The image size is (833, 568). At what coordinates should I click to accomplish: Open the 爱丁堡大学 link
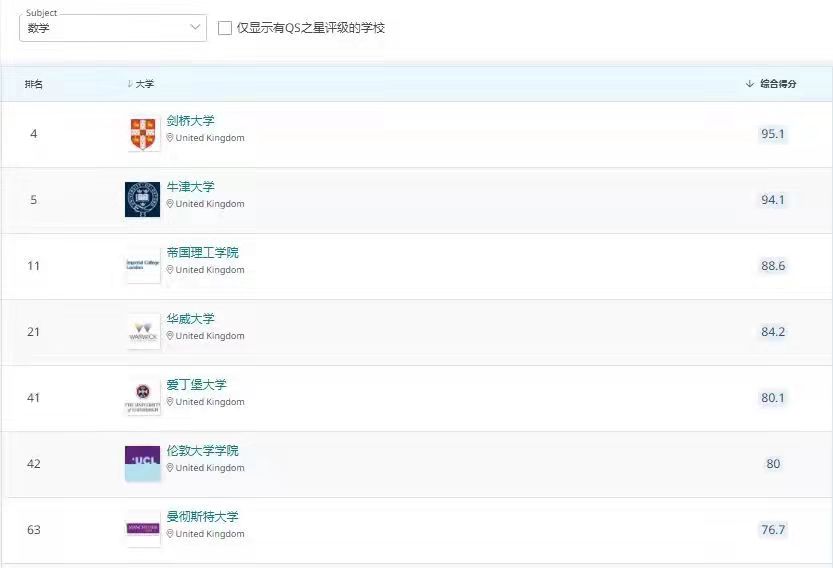(x=197, y=384)
